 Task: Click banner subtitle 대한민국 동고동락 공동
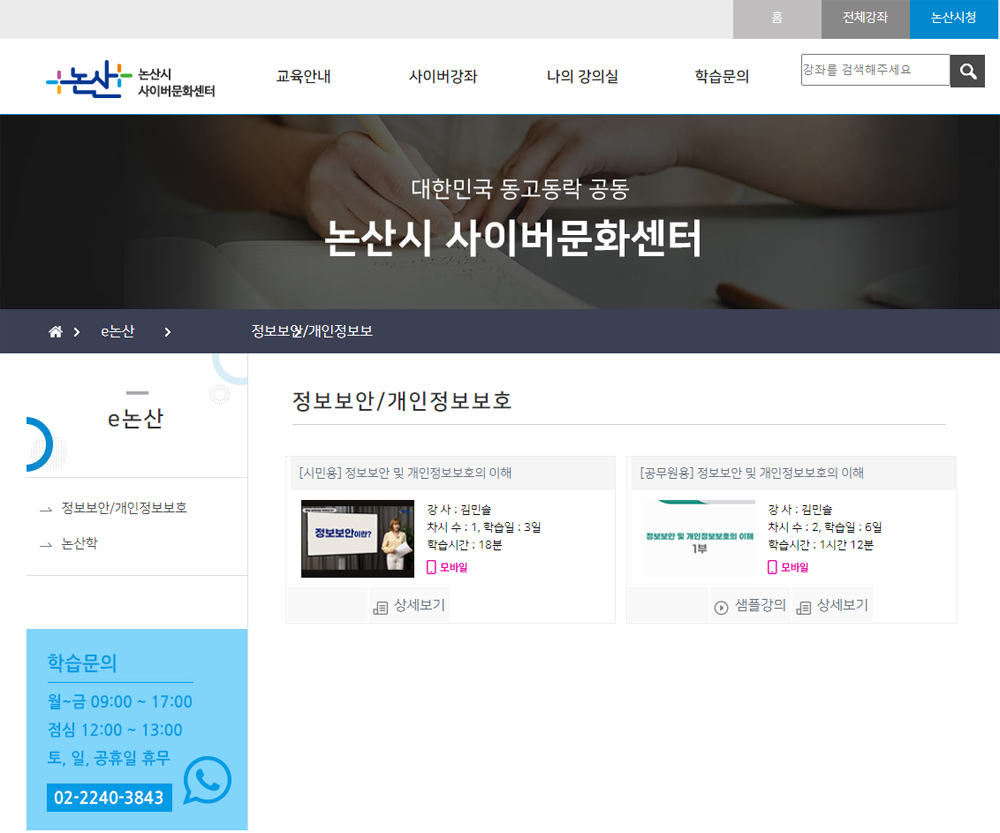520,189
